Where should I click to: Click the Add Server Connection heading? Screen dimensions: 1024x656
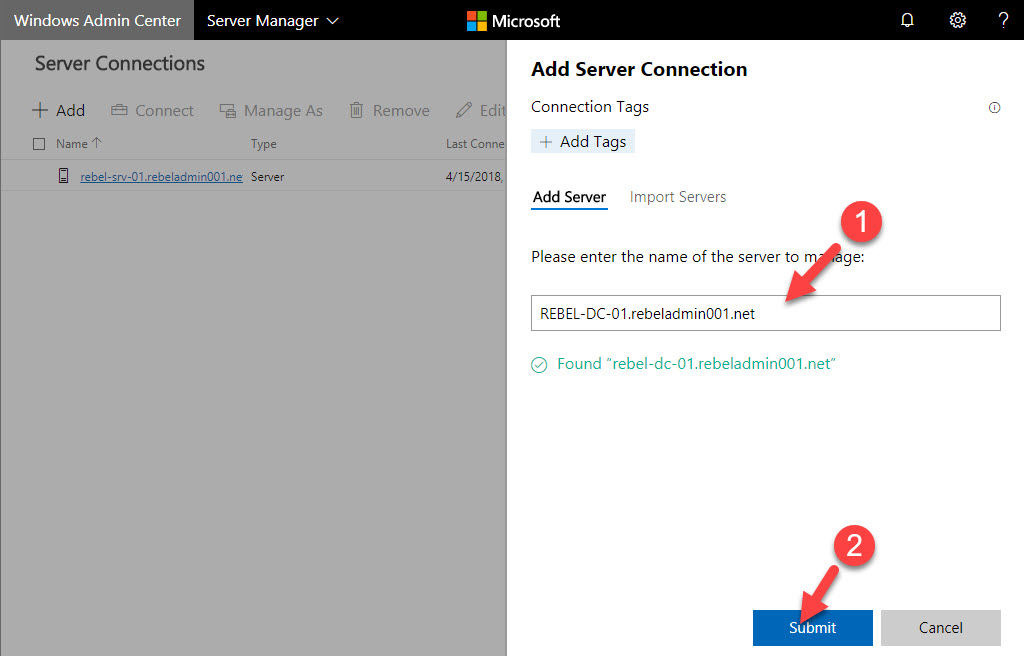click(639, 69)
